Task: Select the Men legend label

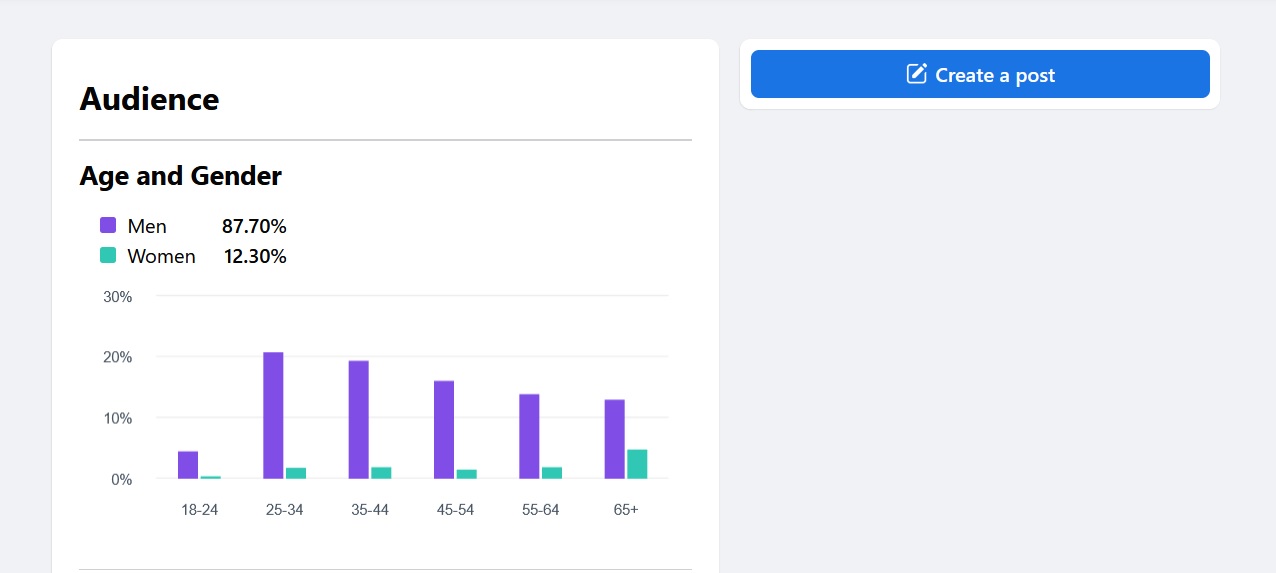Action: (147, 226)
